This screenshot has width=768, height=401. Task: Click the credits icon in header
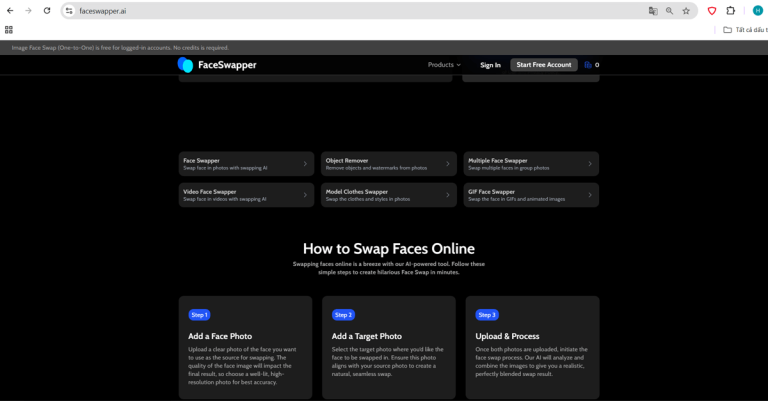[588, 65]
